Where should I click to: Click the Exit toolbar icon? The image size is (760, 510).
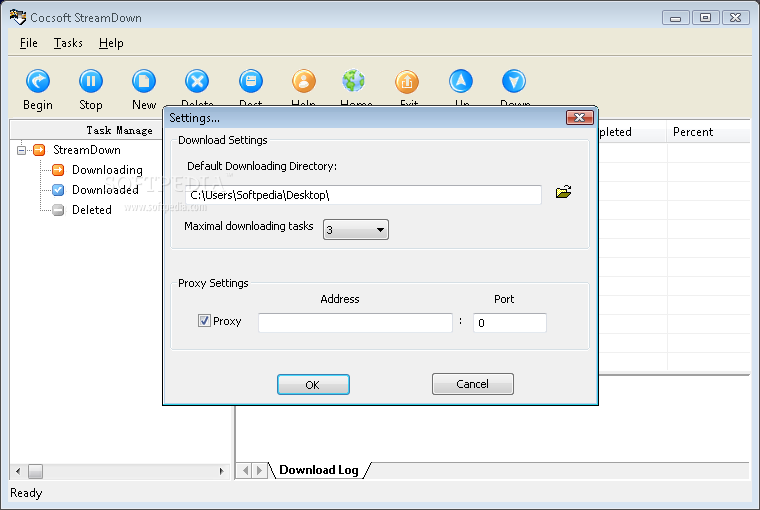(407, 81)
